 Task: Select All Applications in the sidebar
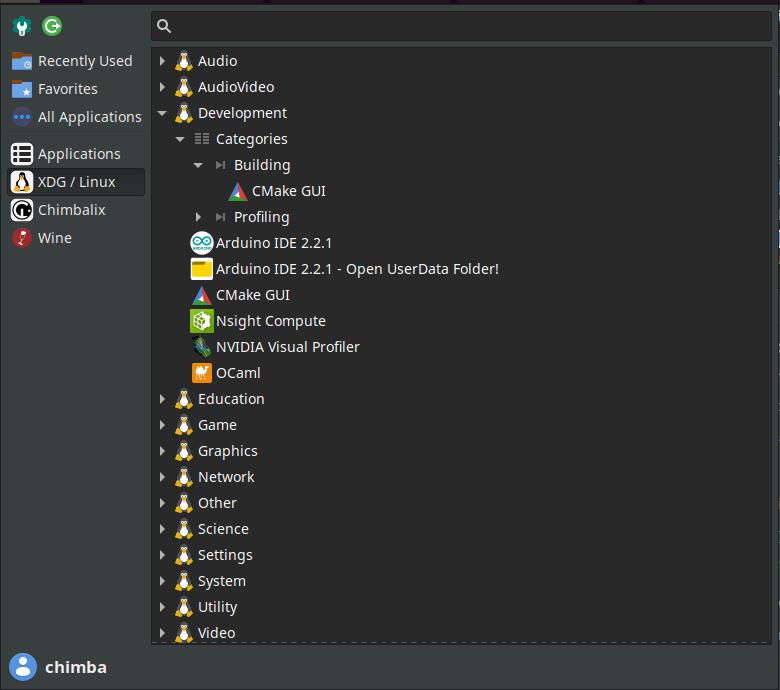89,117
